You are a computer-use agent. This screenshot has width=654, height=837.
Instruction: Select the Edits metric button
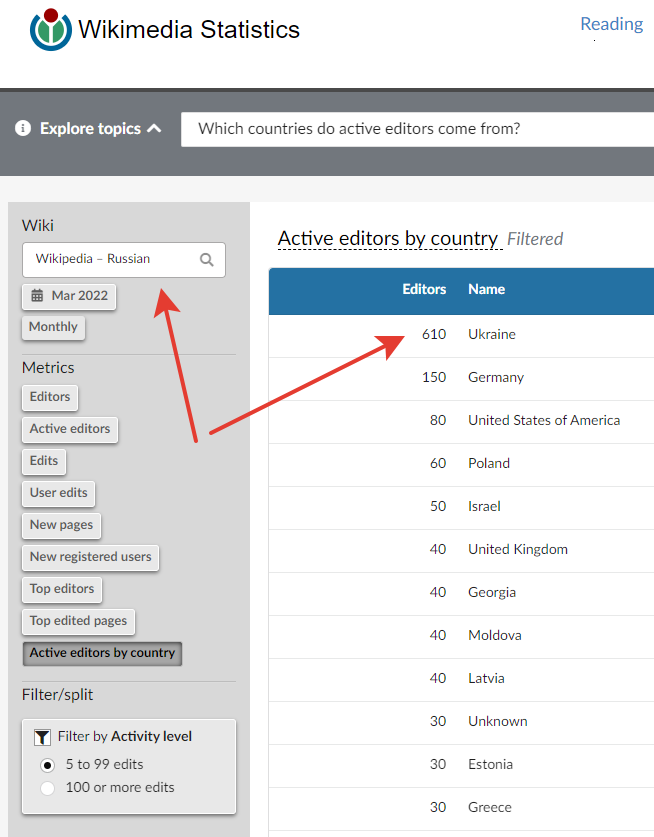(44, 461)
